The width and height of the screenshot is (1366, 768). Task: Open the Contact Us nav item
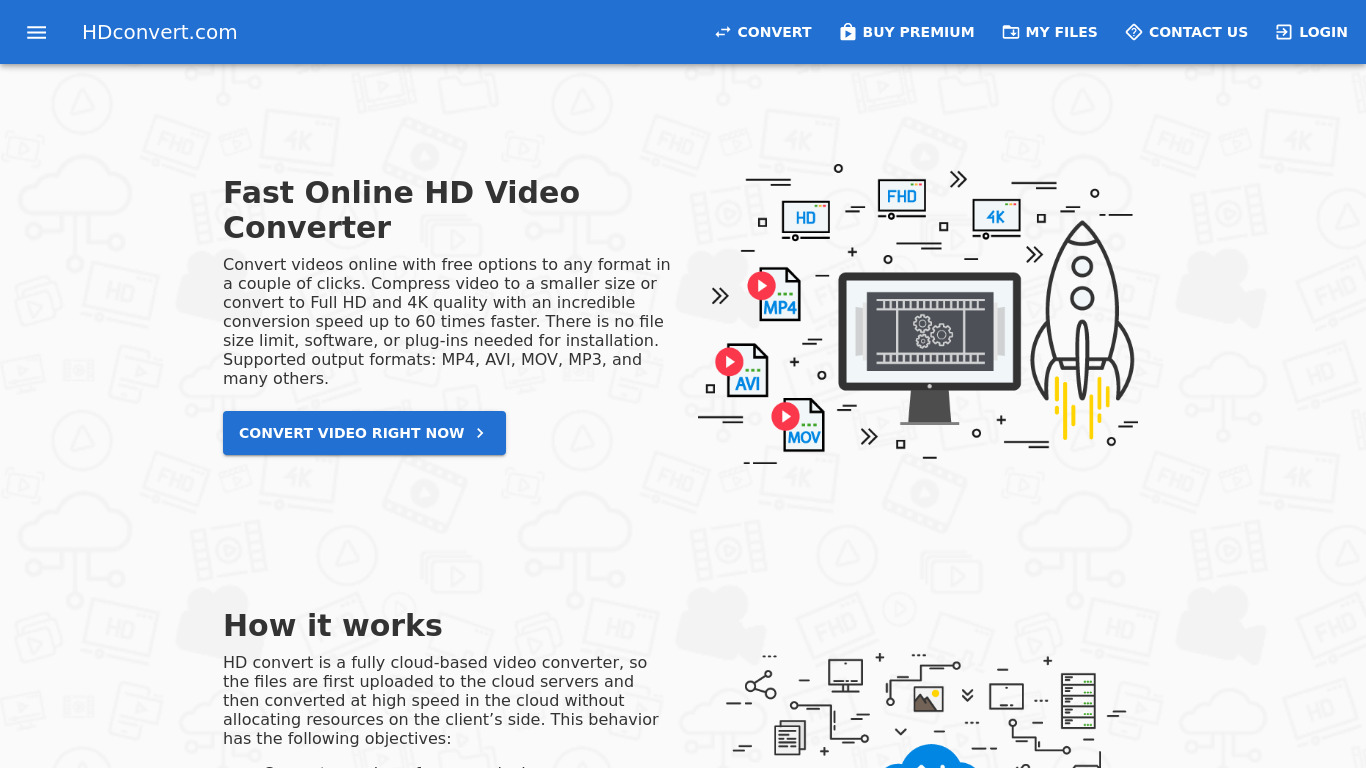pos(1187,32)
